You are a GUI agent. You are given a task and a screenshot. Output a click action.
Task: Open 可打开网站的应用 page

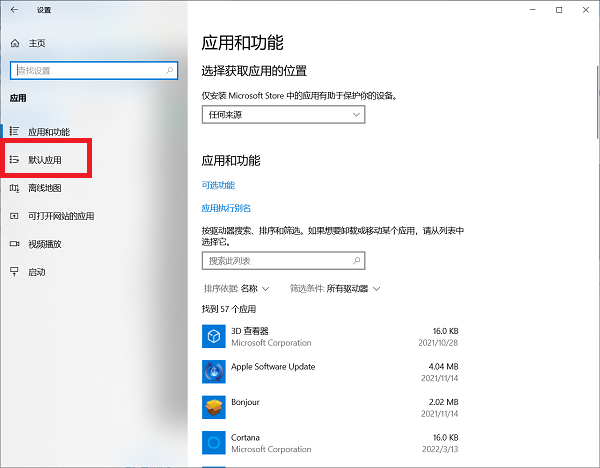pos(61,216)
